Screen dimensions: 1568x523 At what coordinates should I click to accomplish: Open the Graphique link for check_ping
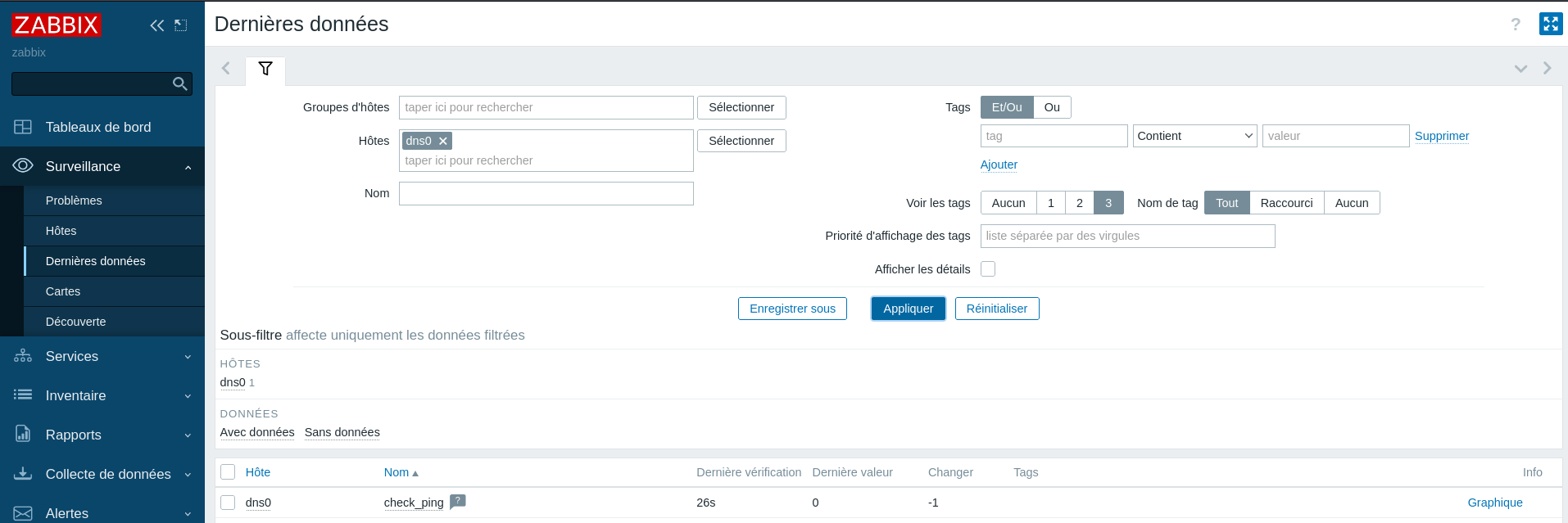[1494, 503]
